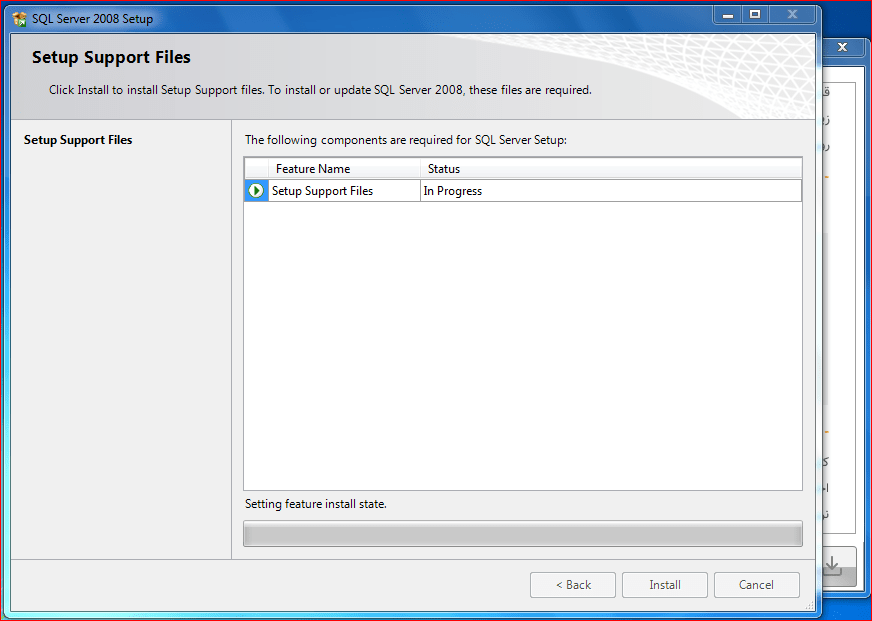Click the Feature Name column header
Image resolution: width=872 pixels, height=621 pixels.
[344, 168]
